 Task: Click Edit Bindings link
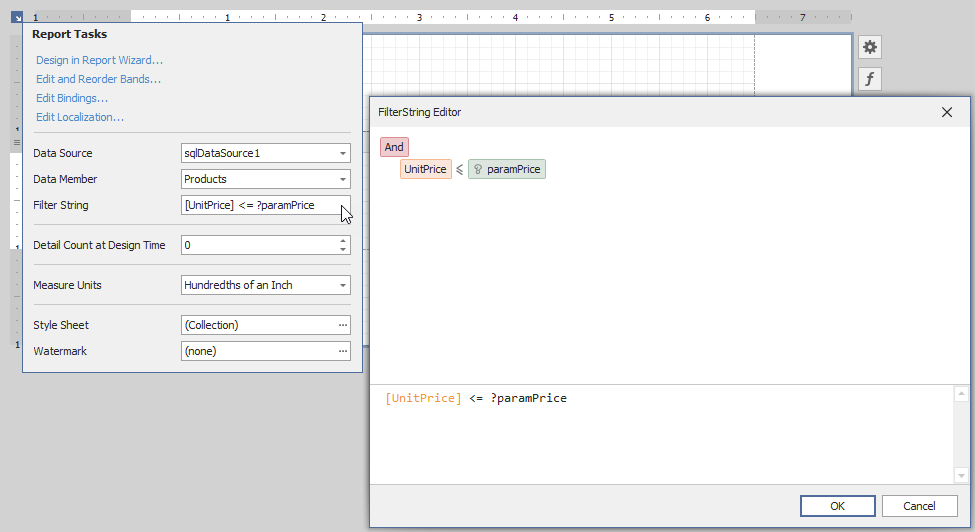[72, 98]
